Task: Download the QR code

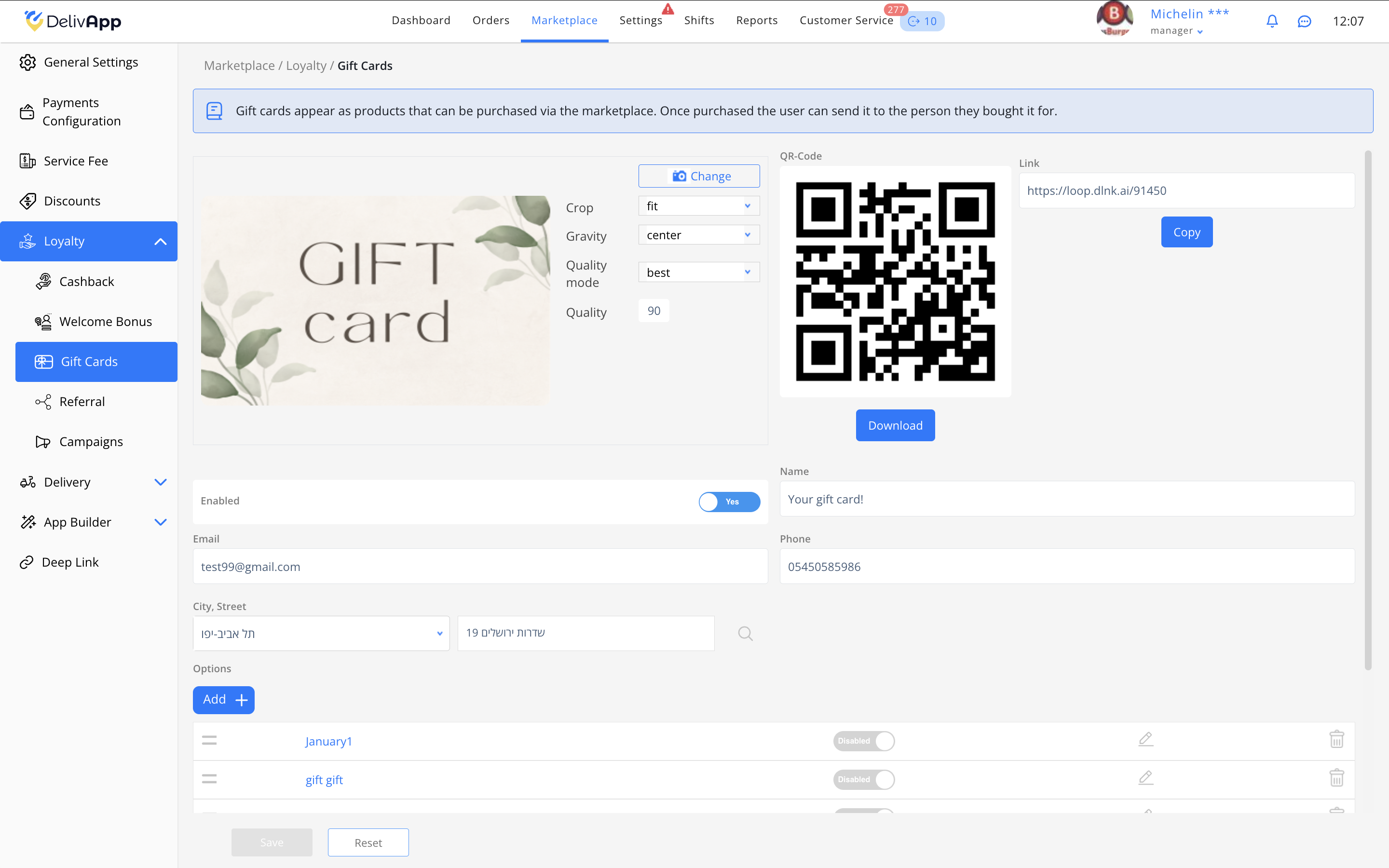Action: (895, 425)
